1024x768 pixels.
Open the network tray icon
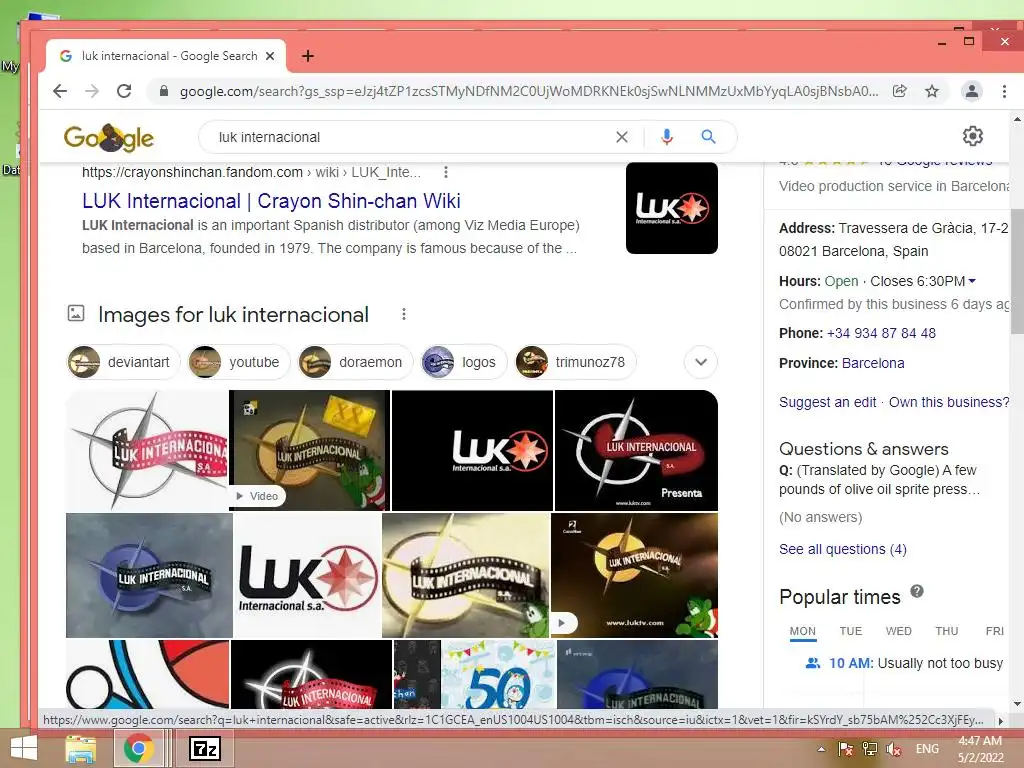click(x=869, y=749)
